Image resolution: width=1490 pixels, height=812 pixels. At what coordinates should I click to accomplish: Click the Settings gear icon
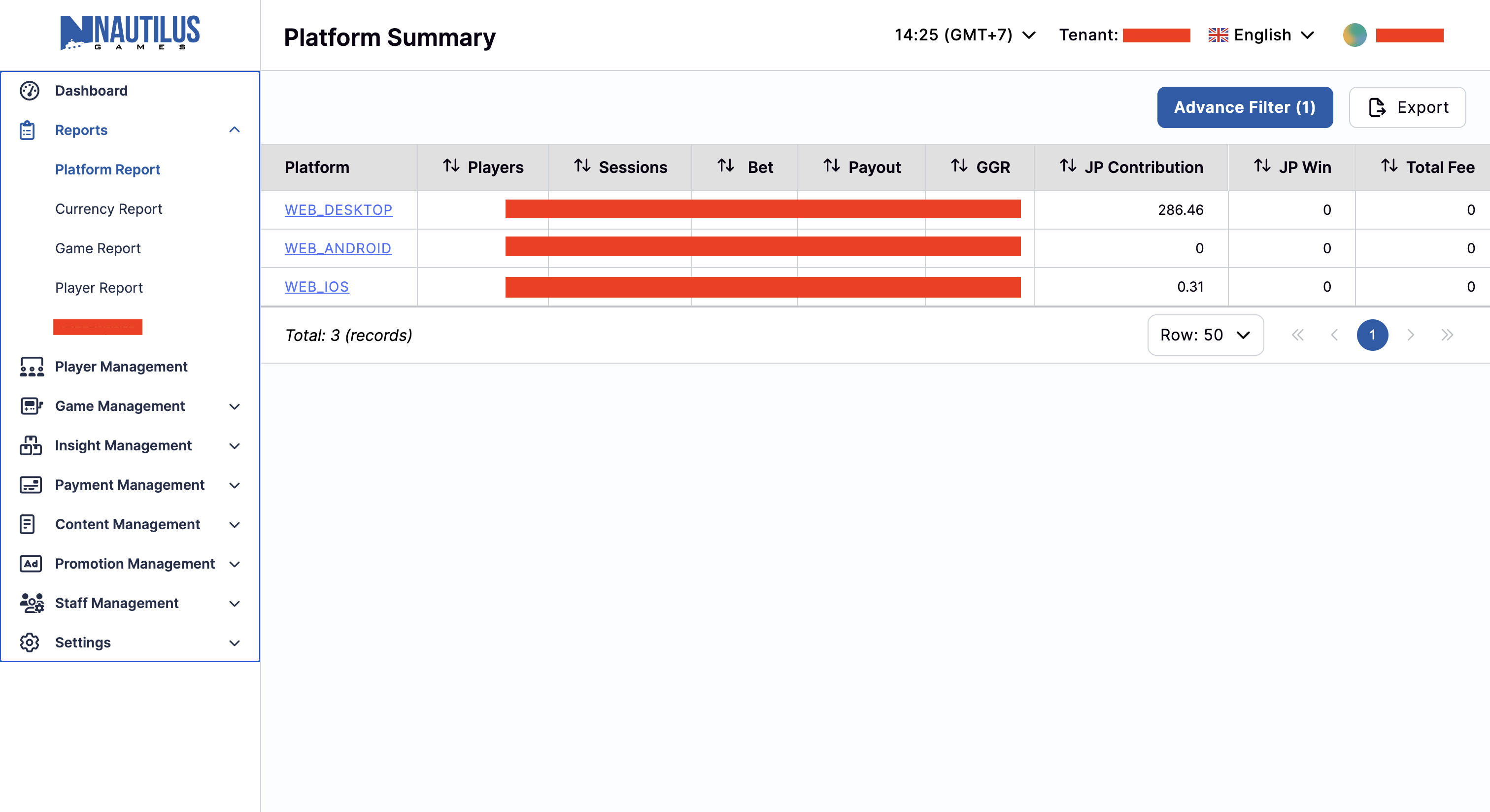tap(30, 643)
